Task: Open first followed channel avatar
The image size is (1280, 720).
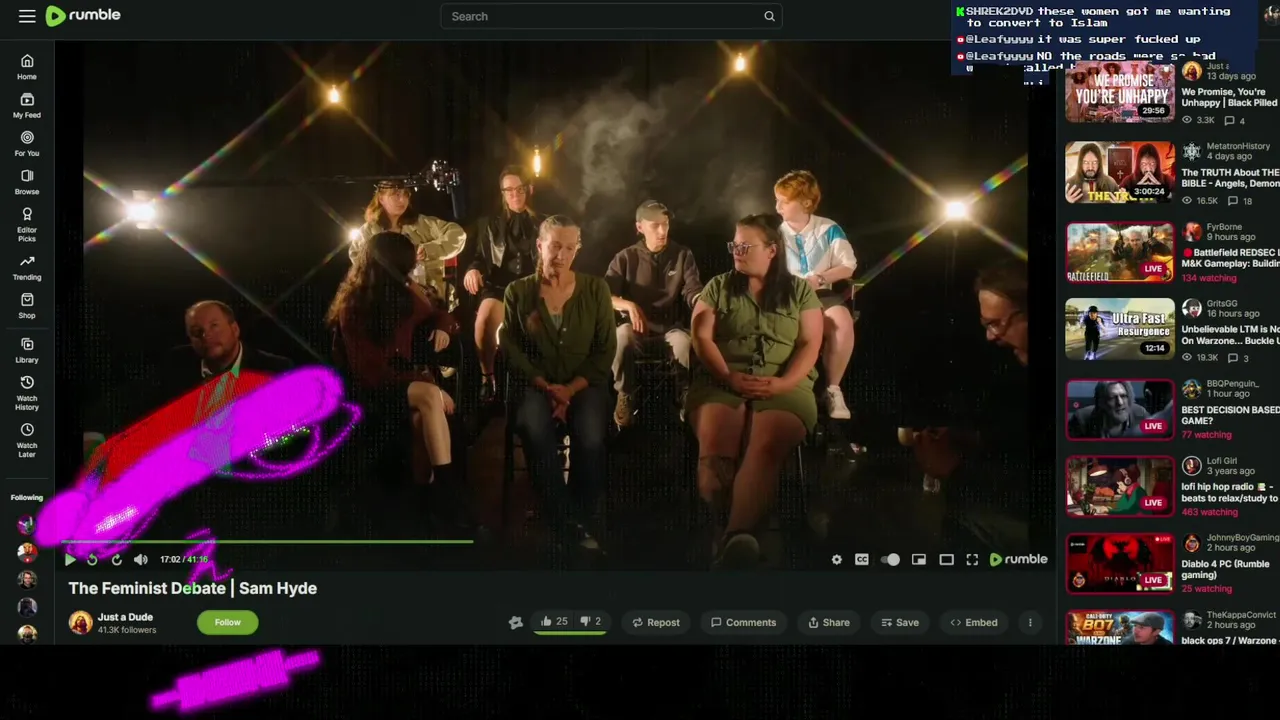Action: click(27, 524)
